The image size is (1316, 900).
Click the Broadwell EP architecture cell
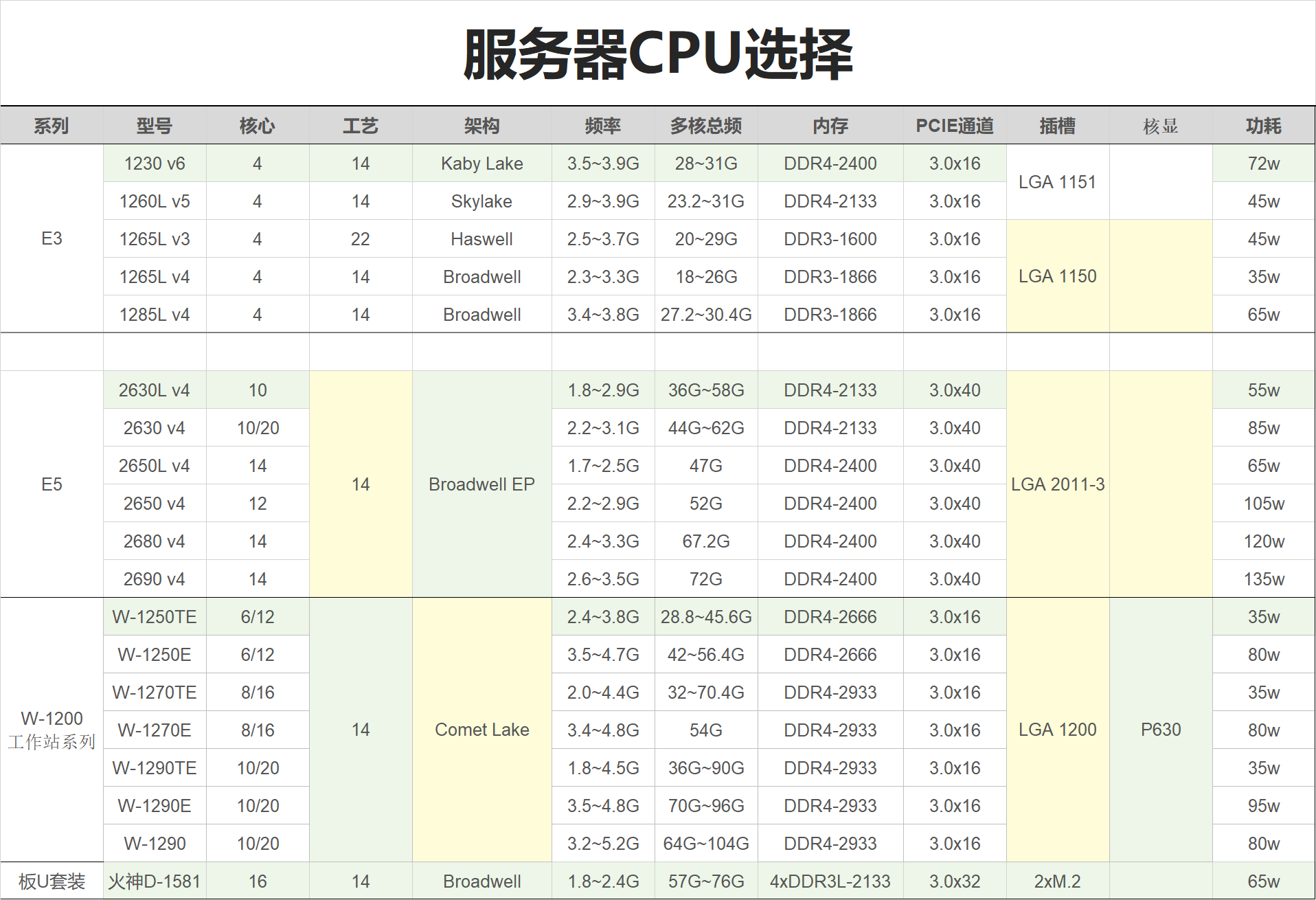(x=481, y=484)
